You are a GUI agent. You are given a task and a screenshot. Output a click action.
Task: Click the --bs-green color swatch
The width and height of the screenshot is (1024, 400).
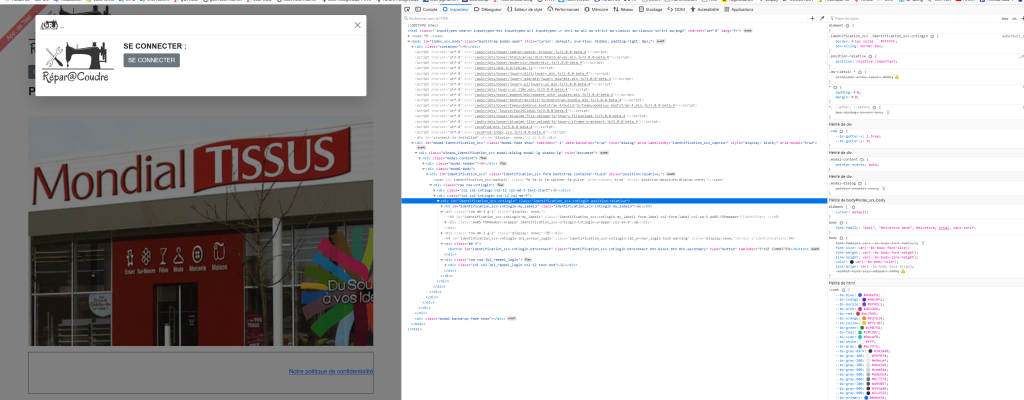861,327
